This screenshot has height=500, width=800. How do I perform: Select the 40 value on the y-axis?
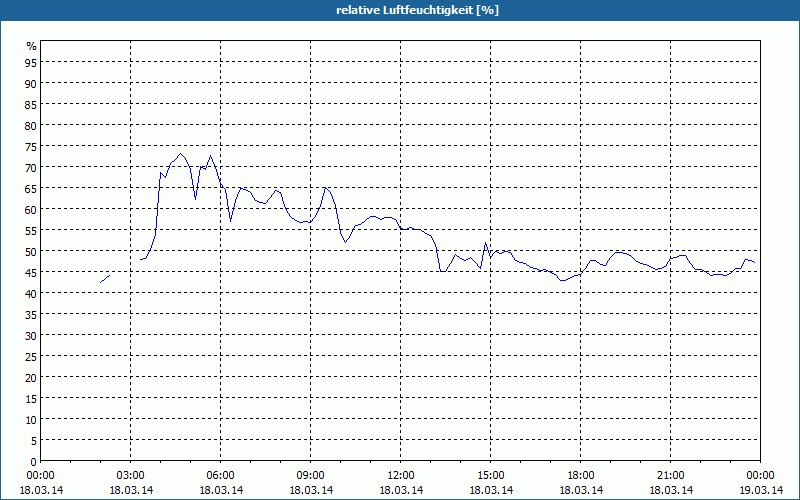click(31, 293)
